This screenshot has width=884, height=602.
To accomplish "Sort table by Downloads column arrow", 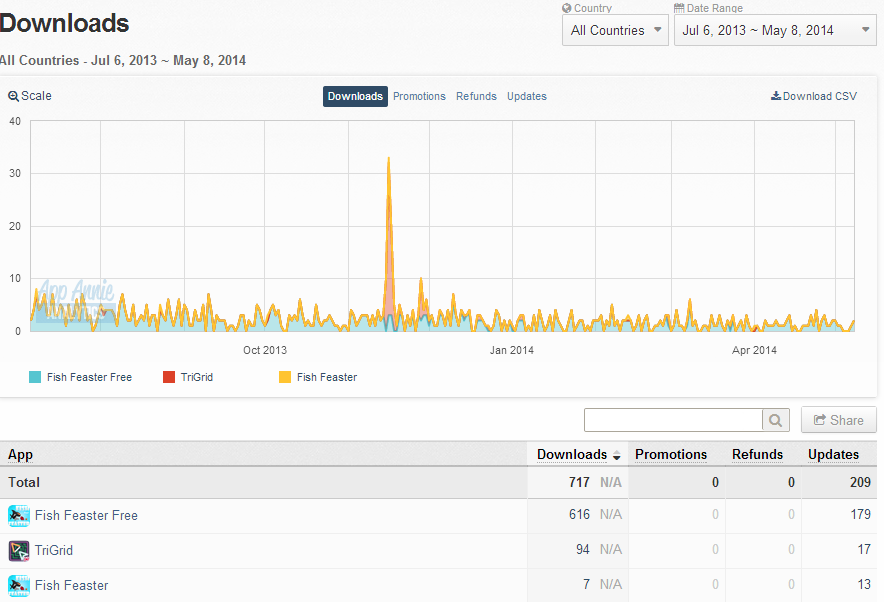I will click(617, 455).
